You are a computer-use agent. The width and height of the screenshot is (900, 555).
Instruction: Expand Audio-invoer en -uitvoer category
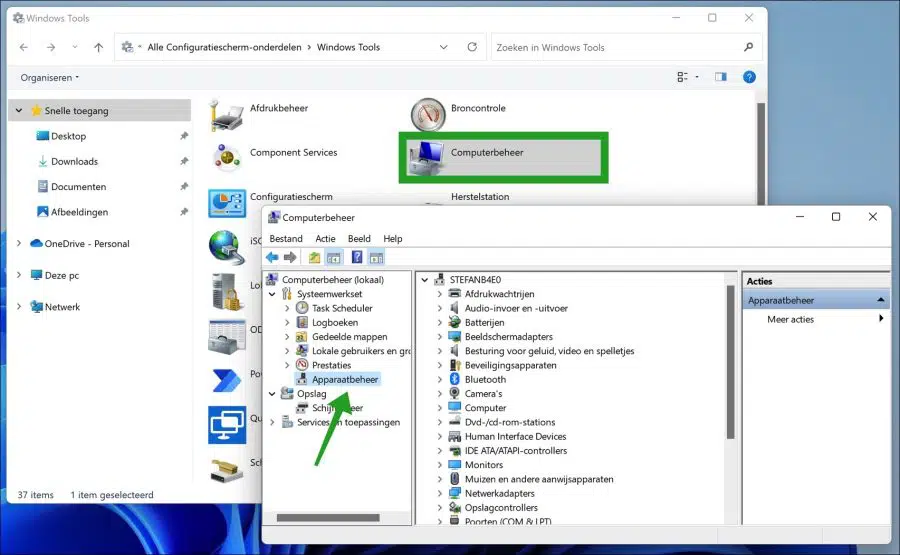click(x=440, y=308)
